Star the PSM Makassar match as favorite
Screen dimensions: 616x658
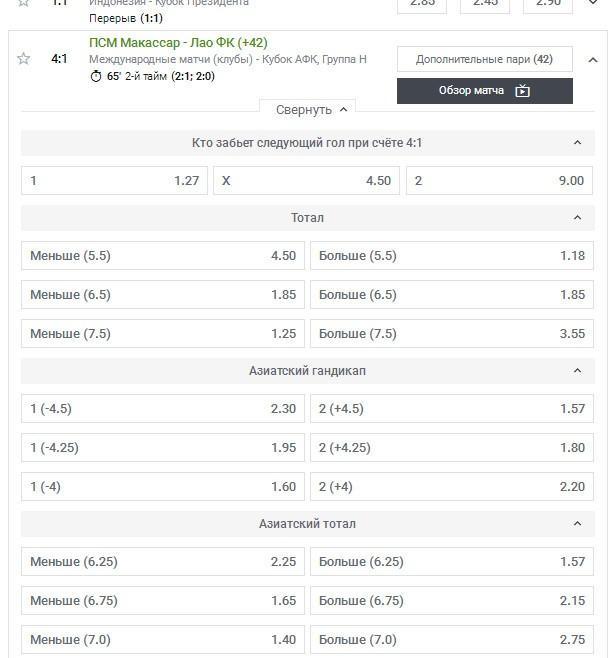(x=24, y=59)
